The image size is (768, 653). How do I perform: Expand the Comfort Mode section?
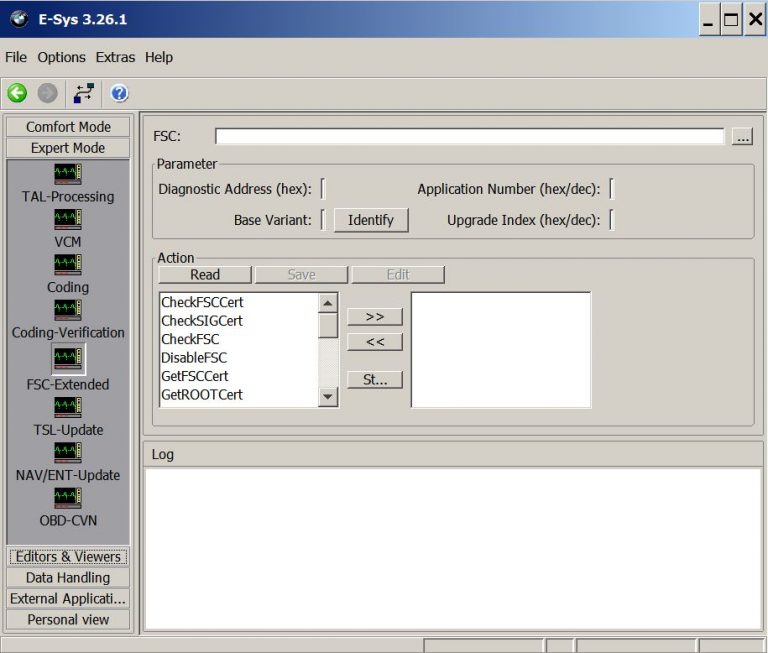tap(68, 127)
